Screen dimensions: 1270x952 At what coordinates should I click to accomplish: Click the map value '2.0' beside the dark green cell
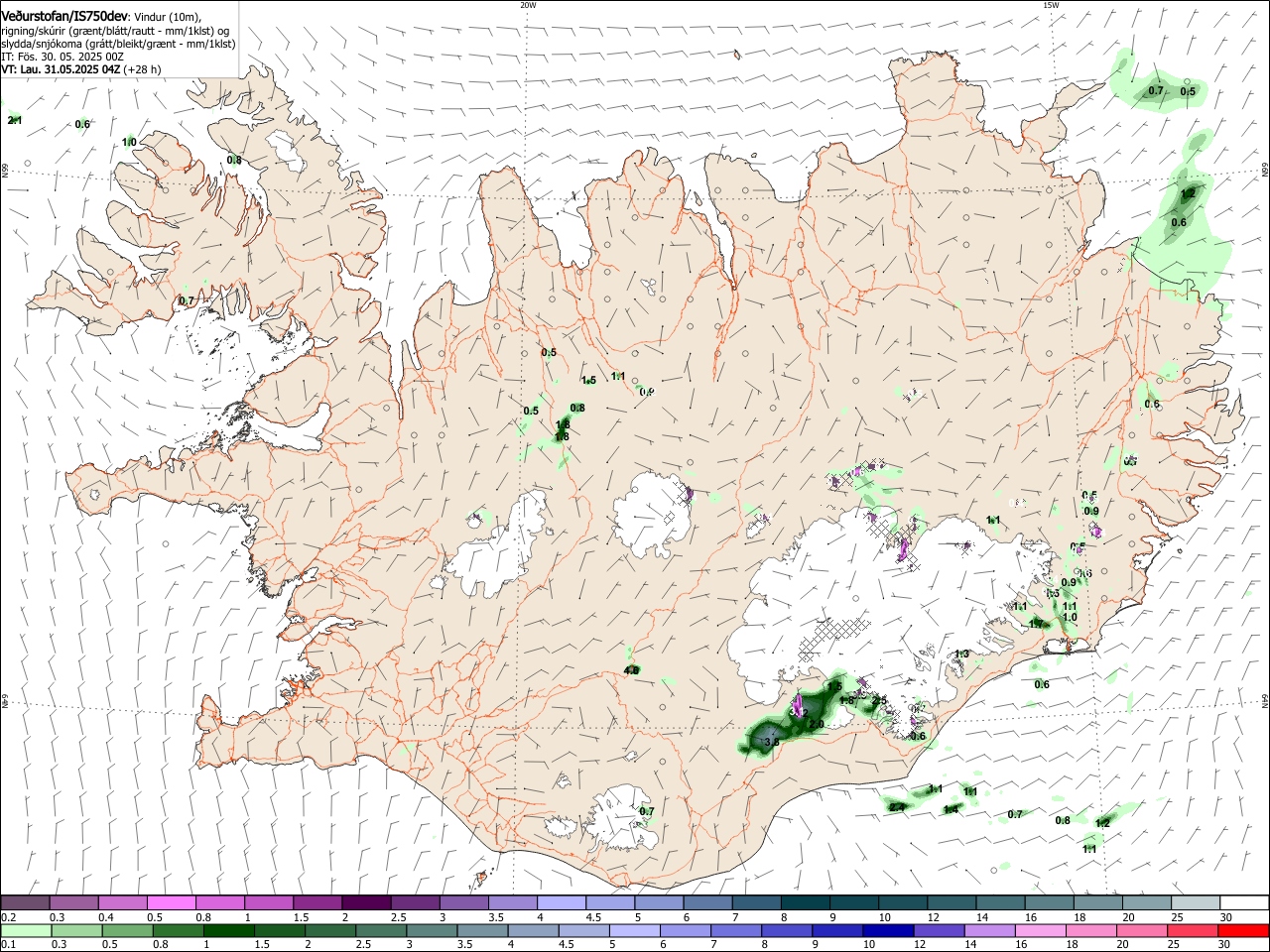pos(817,724)
